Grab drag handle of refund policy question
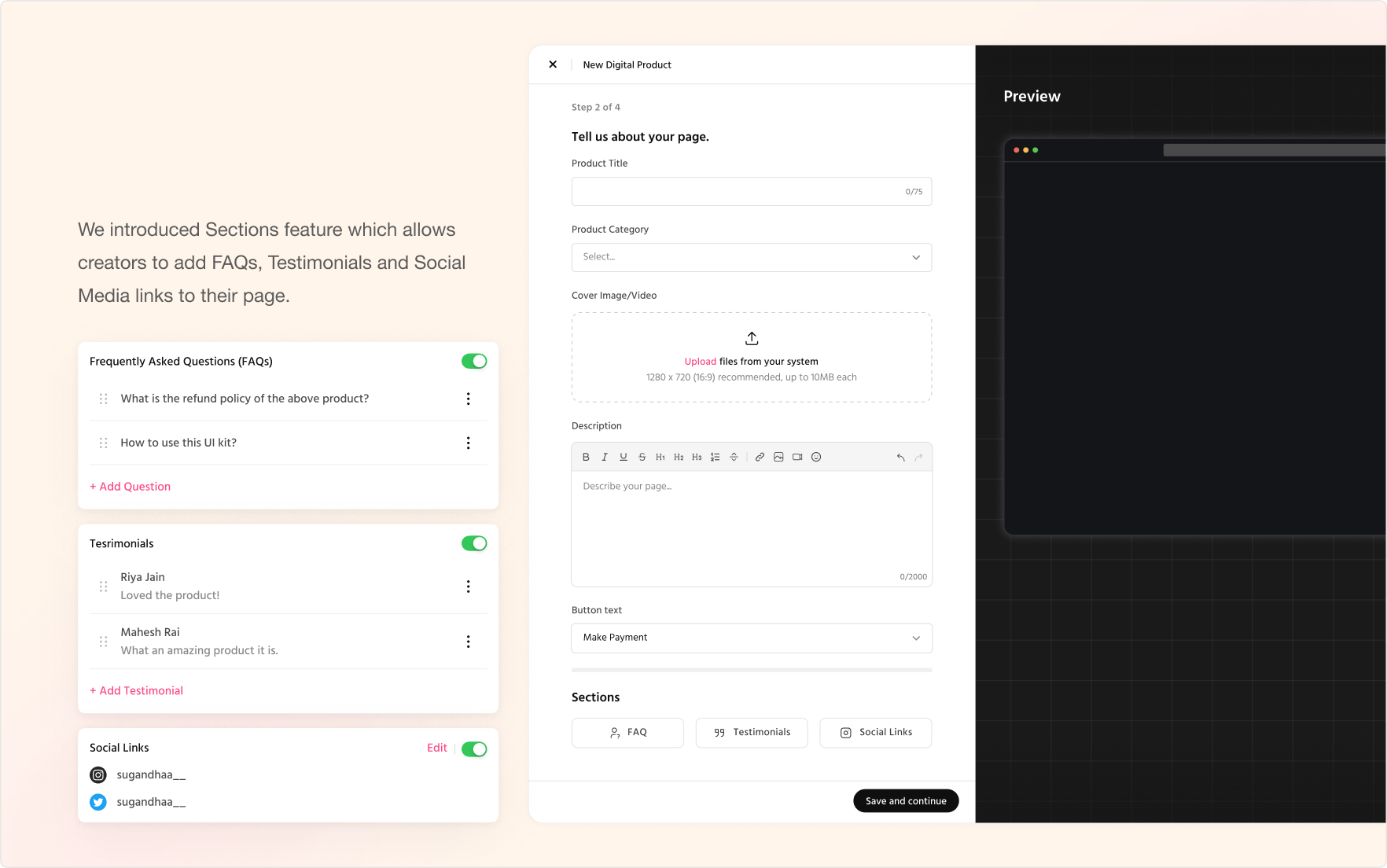Viewport: 1387px width, 868px height. tap(104, 399)
